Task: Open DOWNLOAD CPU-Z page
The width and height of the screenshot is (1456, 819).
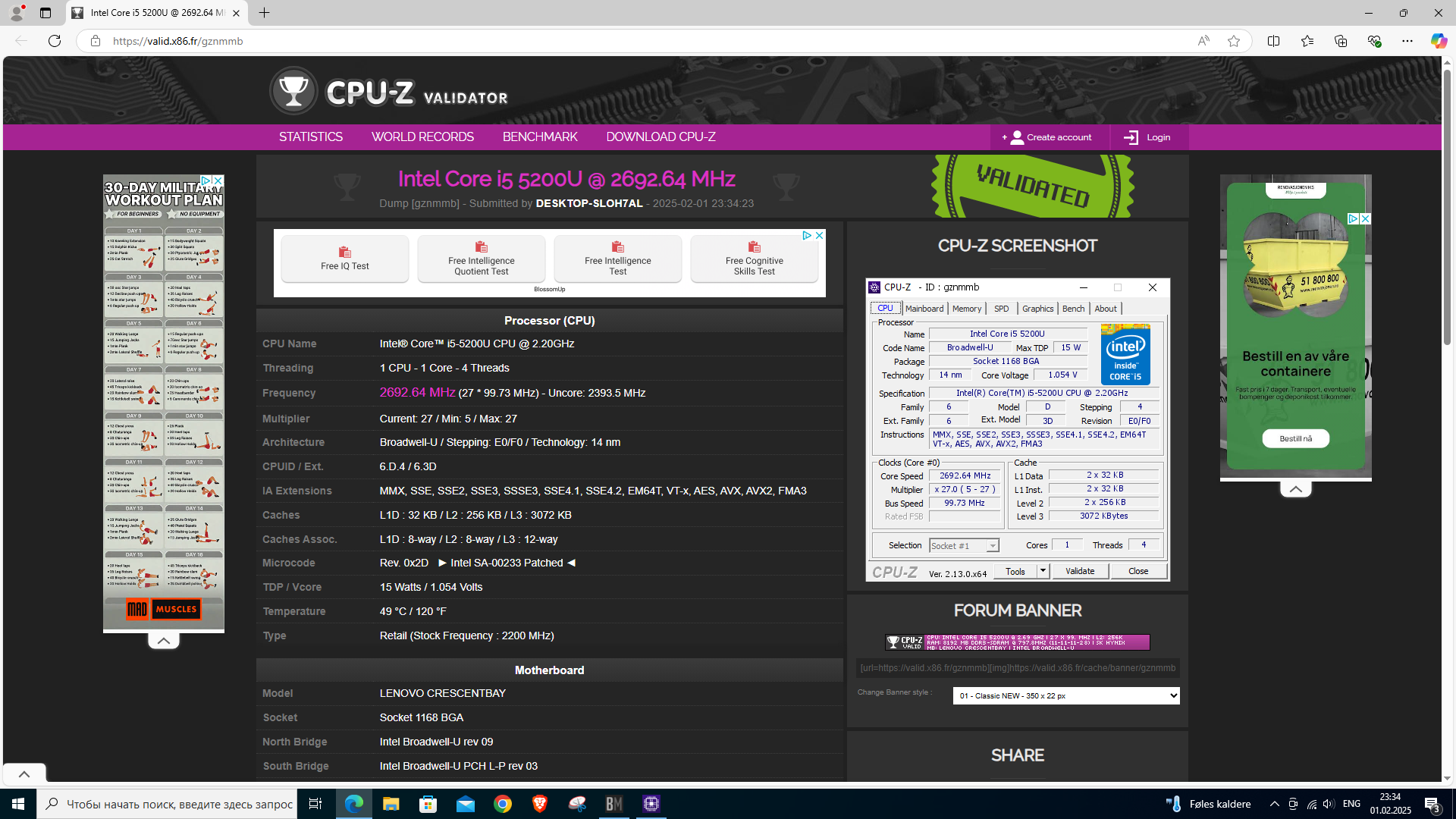Action: pyautogui.click(x=661, y=137)
